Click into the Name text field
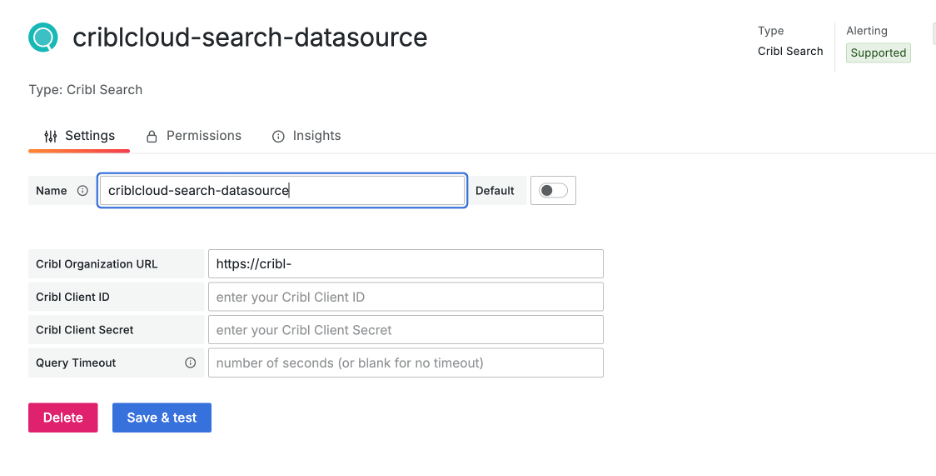The image size is (936, 476). click(282, 191)
